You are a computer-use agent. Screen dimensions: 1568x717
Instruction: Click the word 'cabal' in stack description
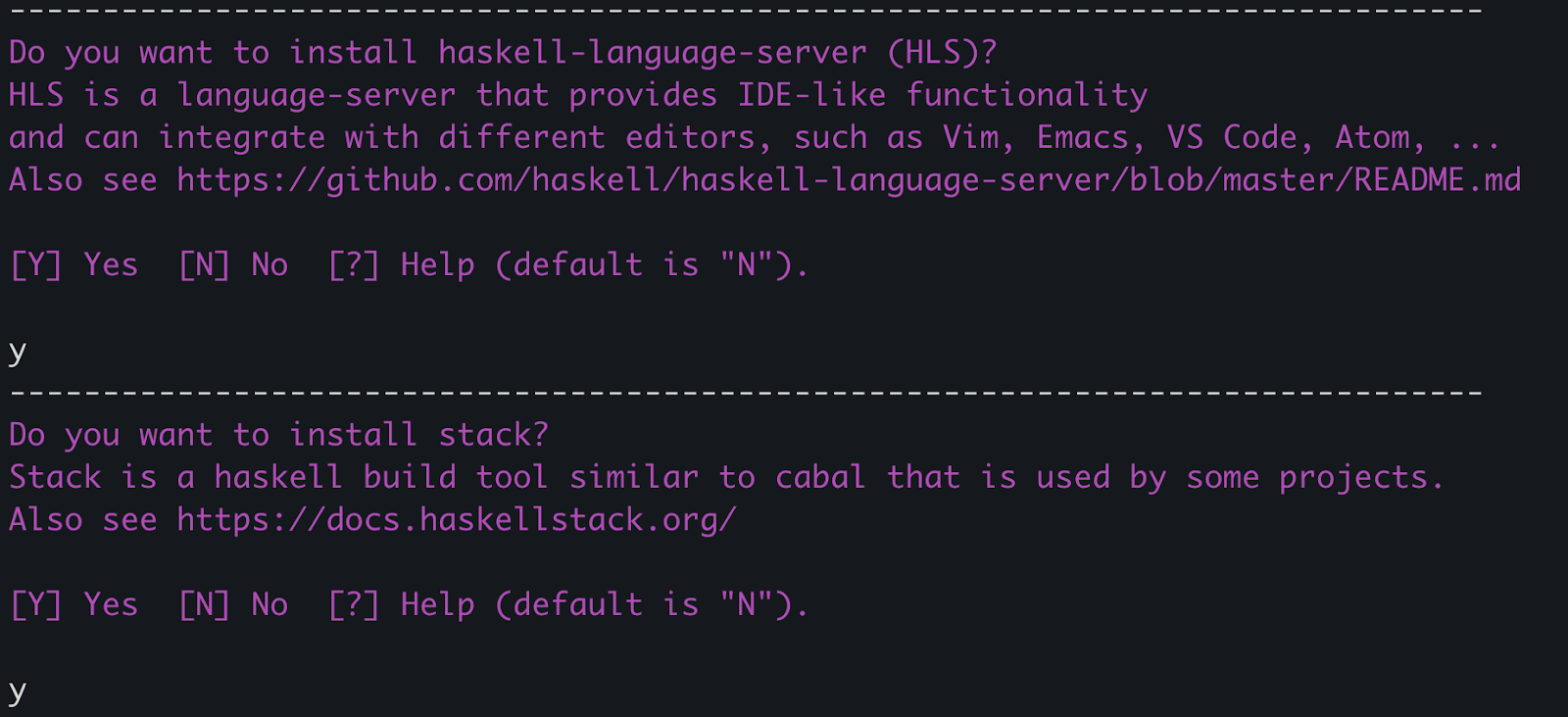tap(820, 478)
